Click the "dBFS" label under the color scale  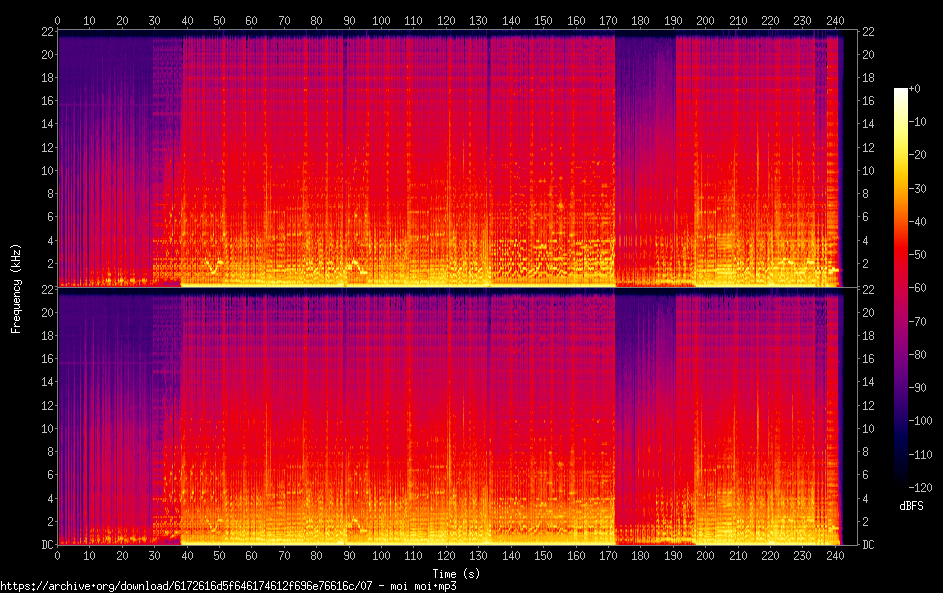(x=911, y=506)
